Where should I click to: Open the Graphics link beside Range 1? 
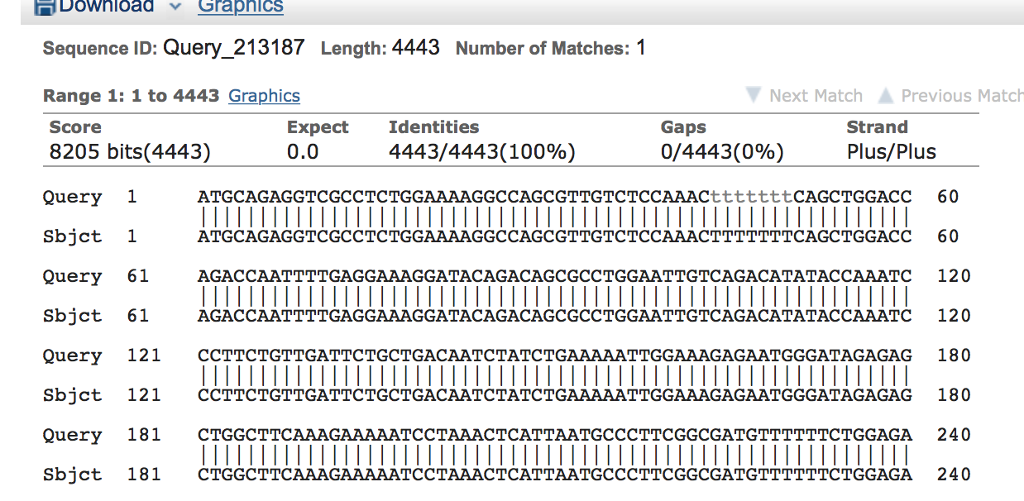(264, 96)
